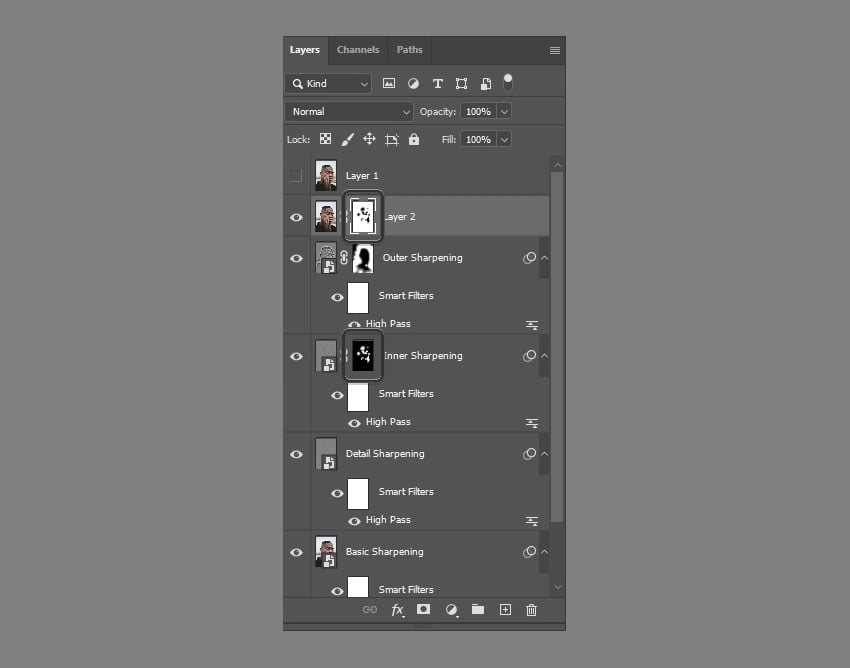
Task: Click the delete layer trash icon
Action: click(531, 609)
